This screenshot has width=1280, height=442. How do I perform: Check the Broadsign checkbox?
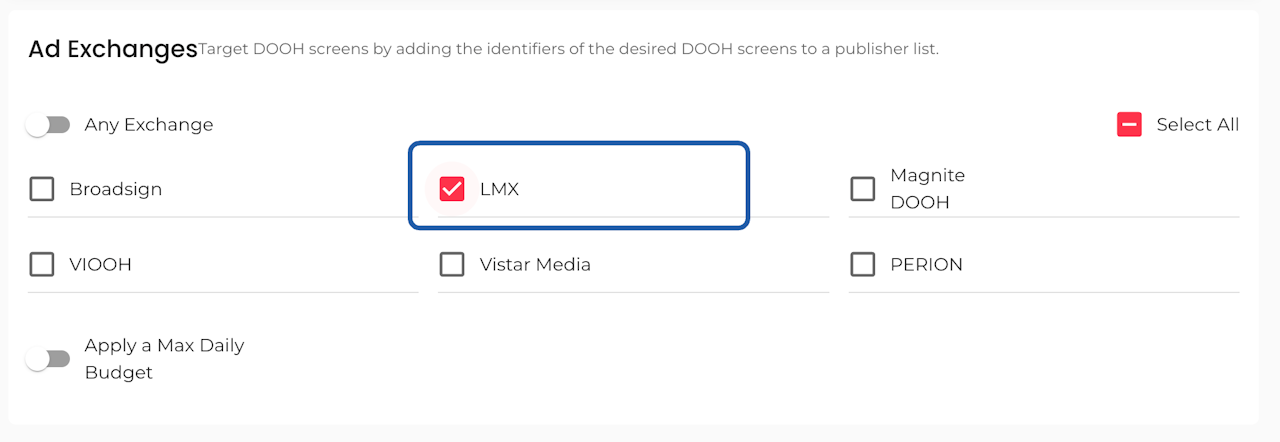click(42, 189)
